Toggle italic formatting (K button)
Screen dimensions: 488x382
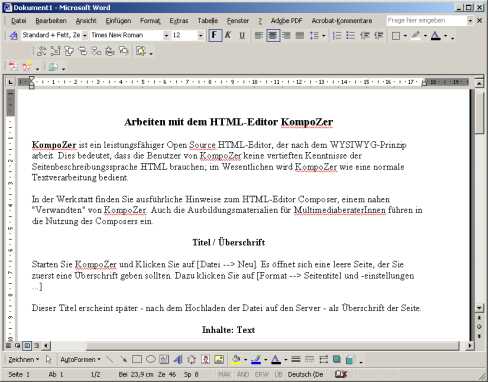228,35
